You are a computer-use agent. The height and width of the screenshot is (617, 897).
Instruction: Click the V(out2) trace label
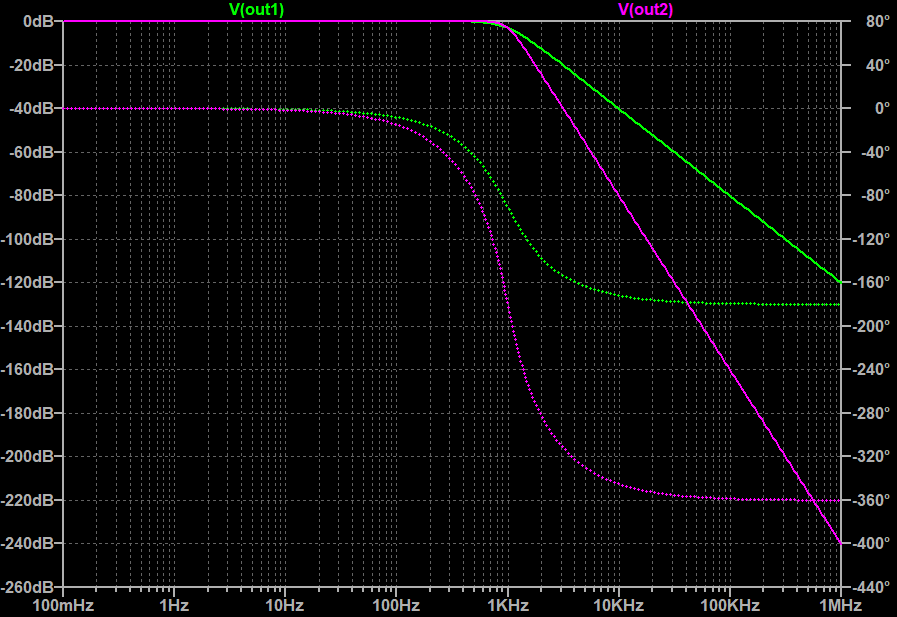tap(645, 10)
